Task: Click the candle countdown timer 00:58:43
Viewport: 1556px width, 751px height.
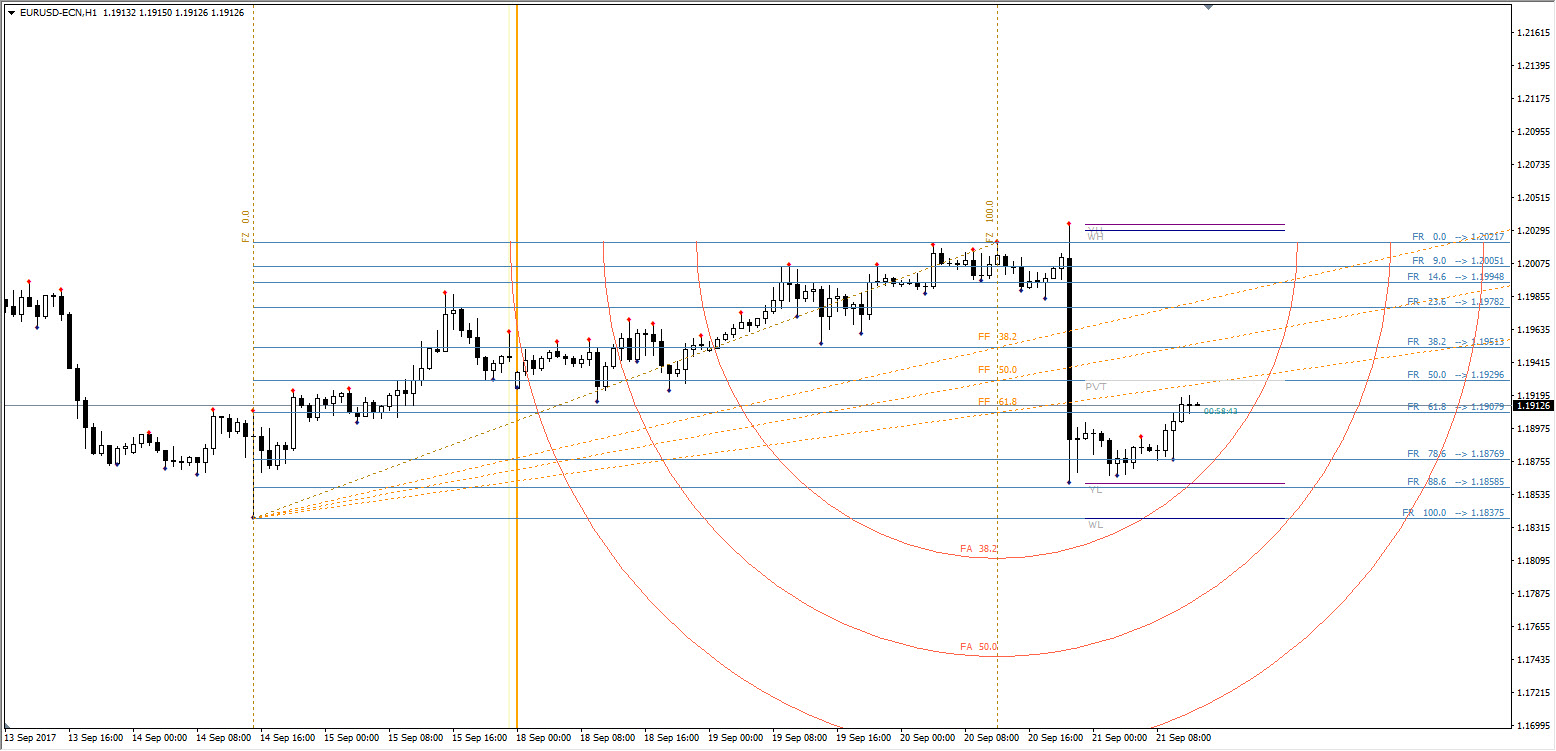Action: click(1221, 411)
